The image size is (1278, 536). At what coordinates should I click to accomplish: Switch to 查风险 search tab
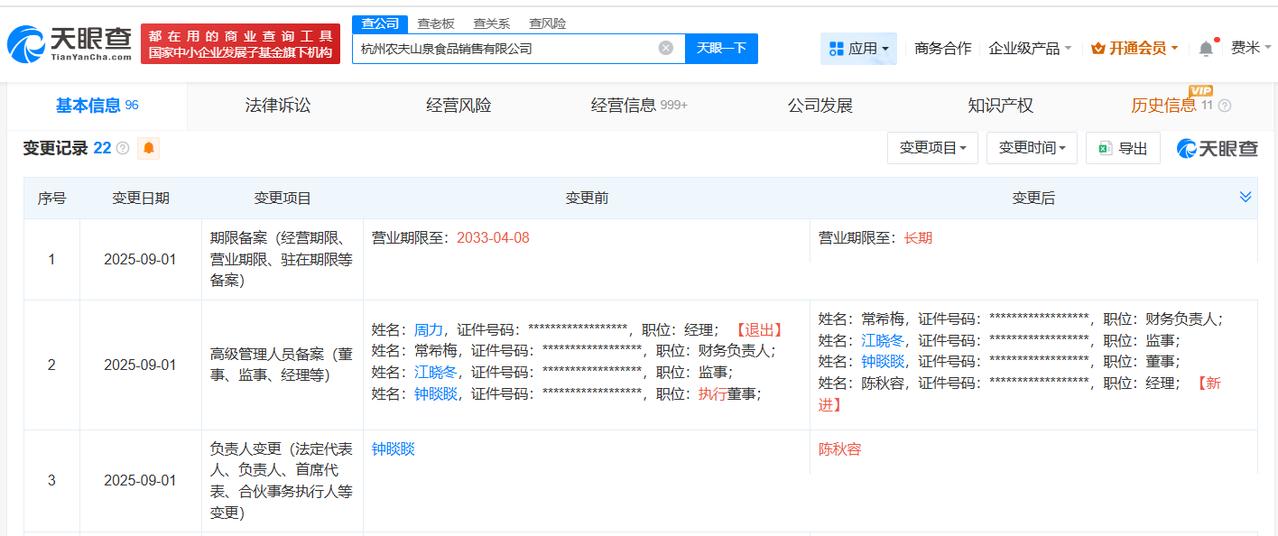coord(547,23)
